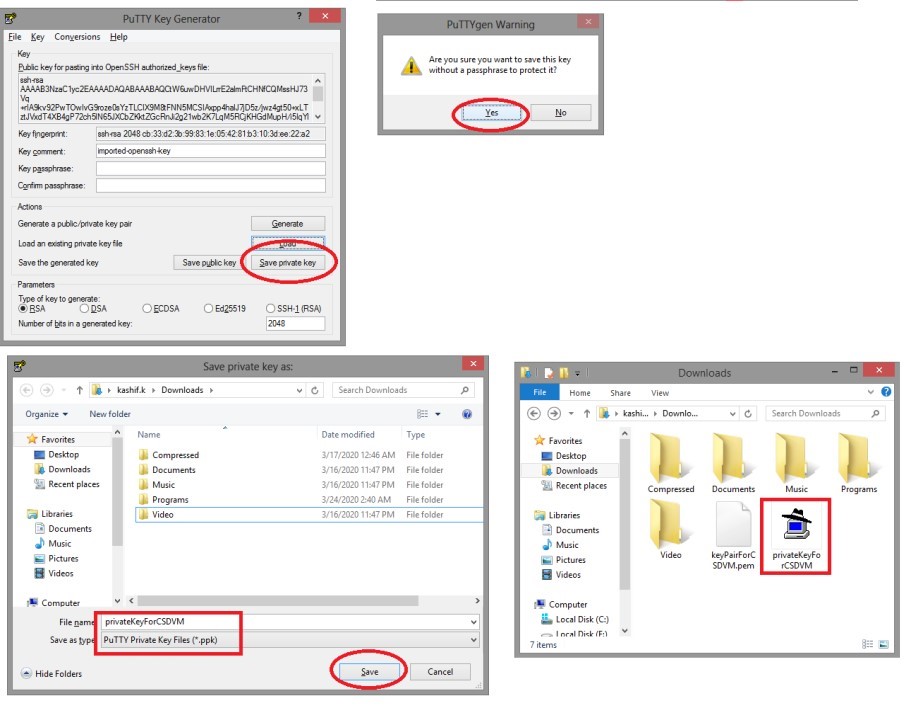Select Documents folder in Save dialog list
The image size is (923, 708).
174,470
